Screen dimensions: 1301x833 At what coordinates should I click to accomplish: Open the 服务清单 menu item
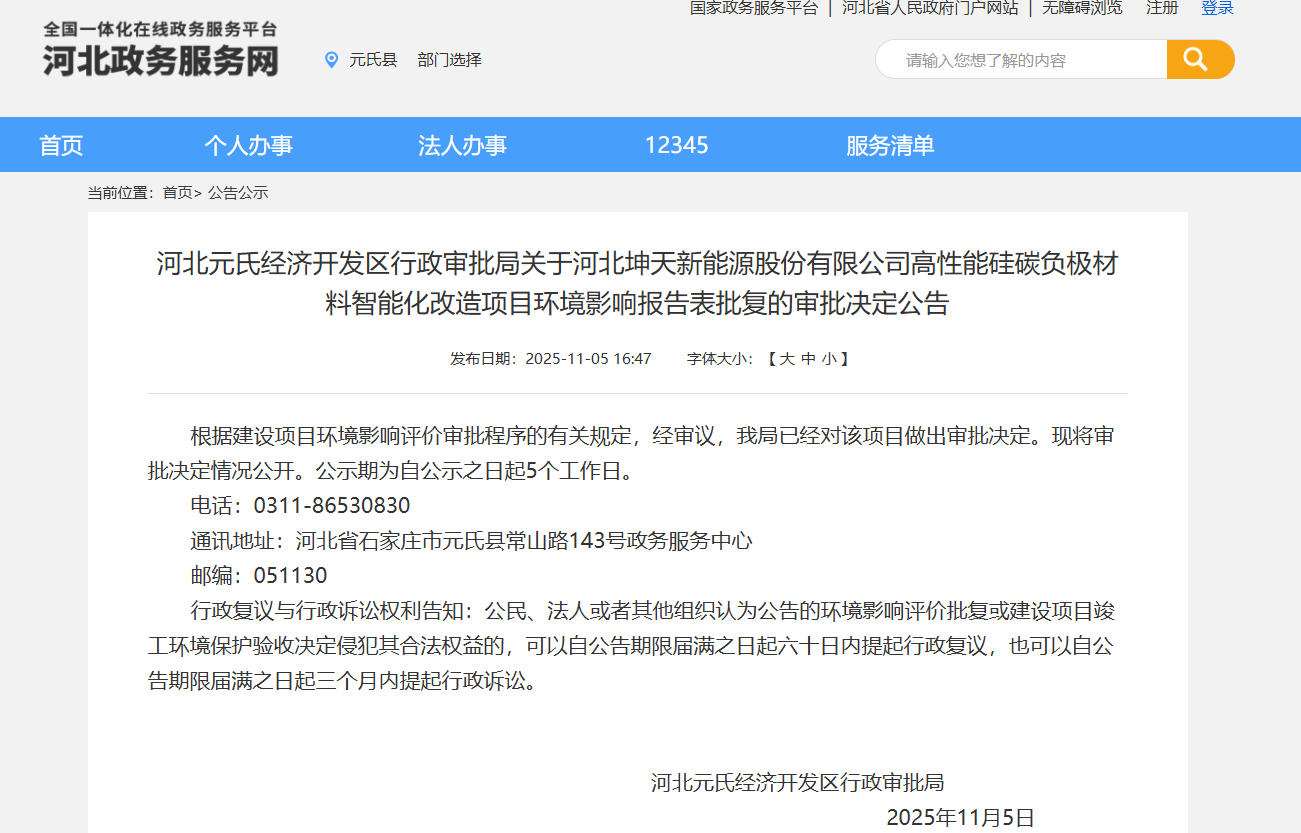890,145
